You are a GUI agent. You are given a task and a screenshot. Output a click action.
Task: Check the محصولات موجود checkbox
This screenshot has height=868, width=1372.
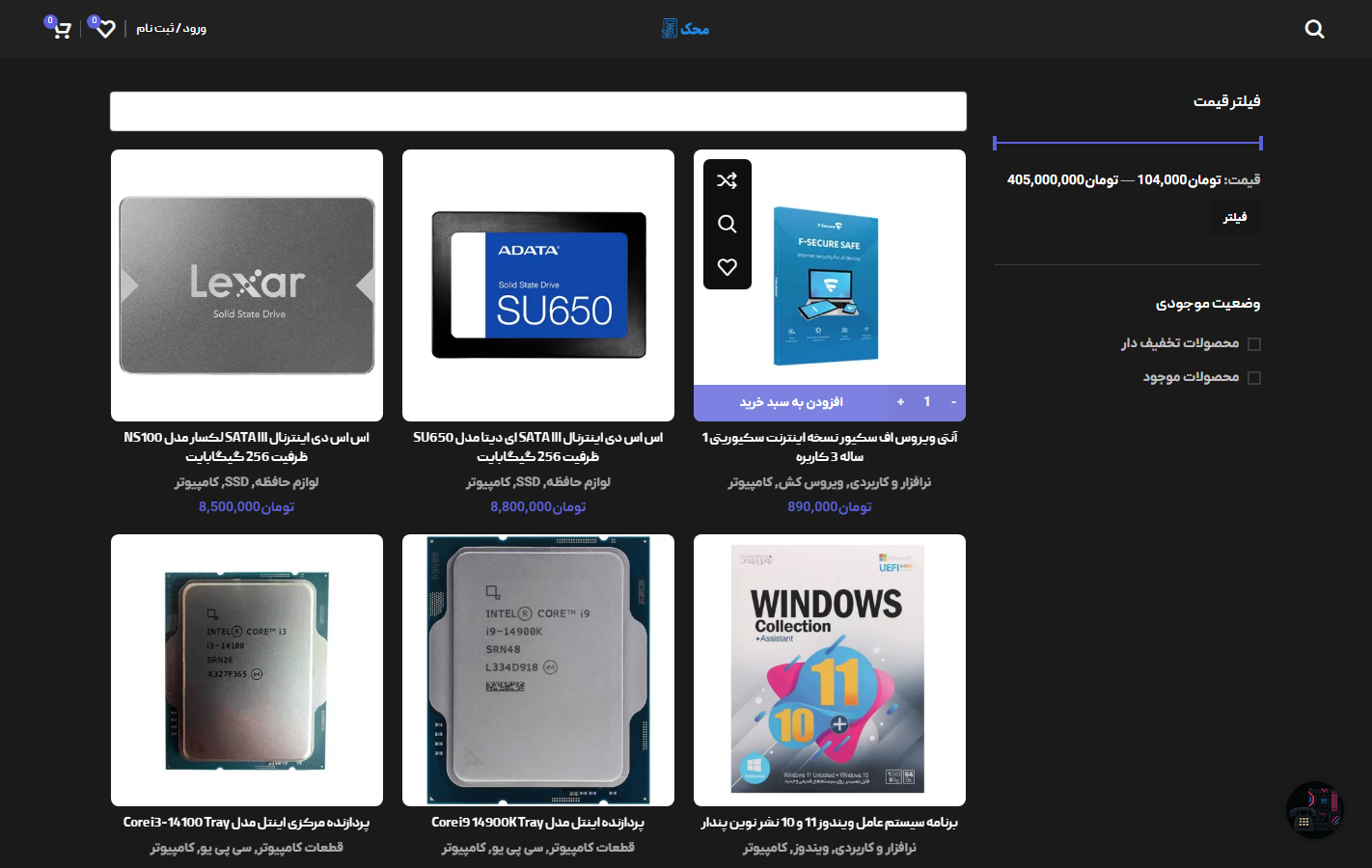1253,378
